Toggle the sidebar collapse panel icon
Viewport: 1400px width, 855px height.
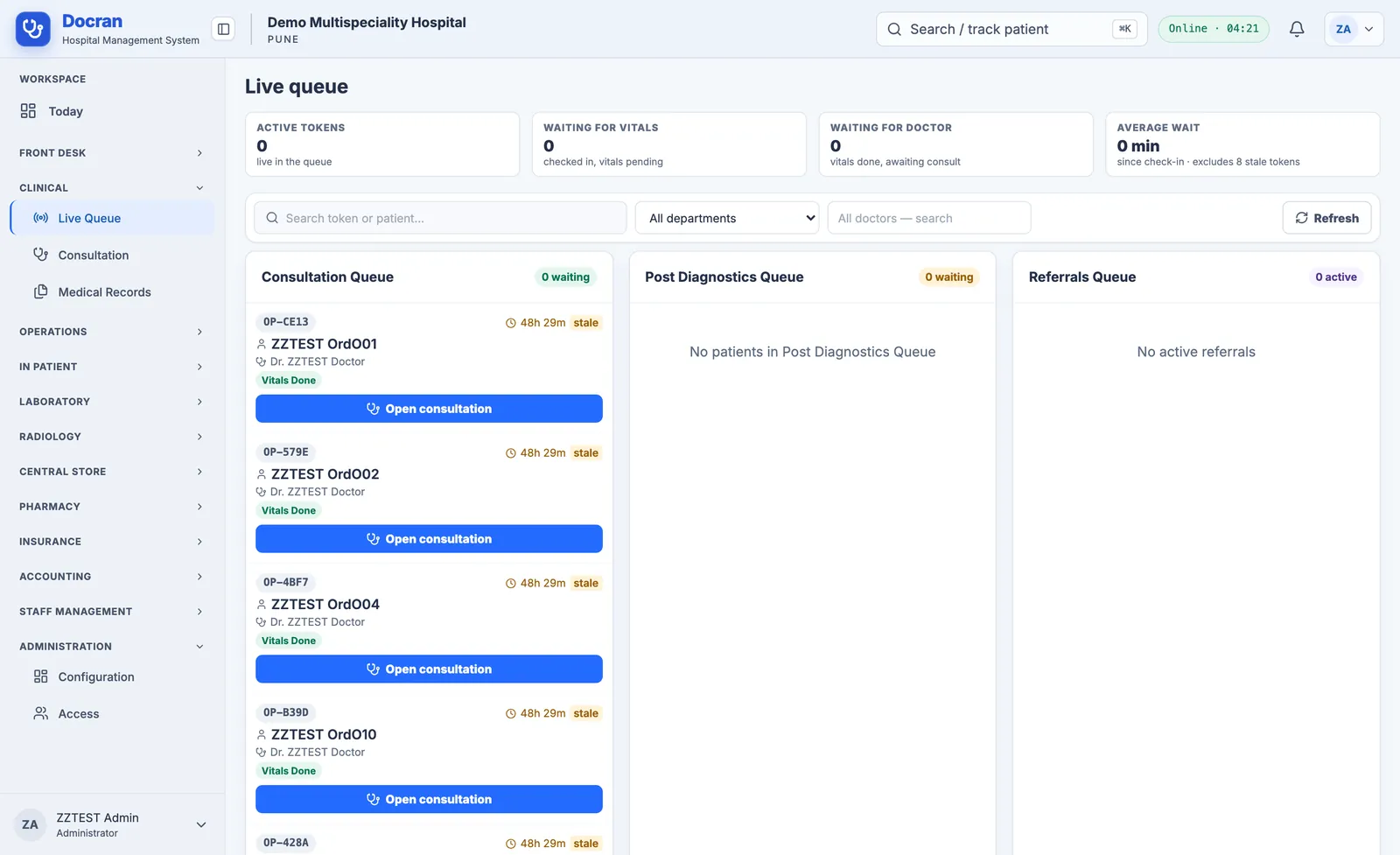224,29
